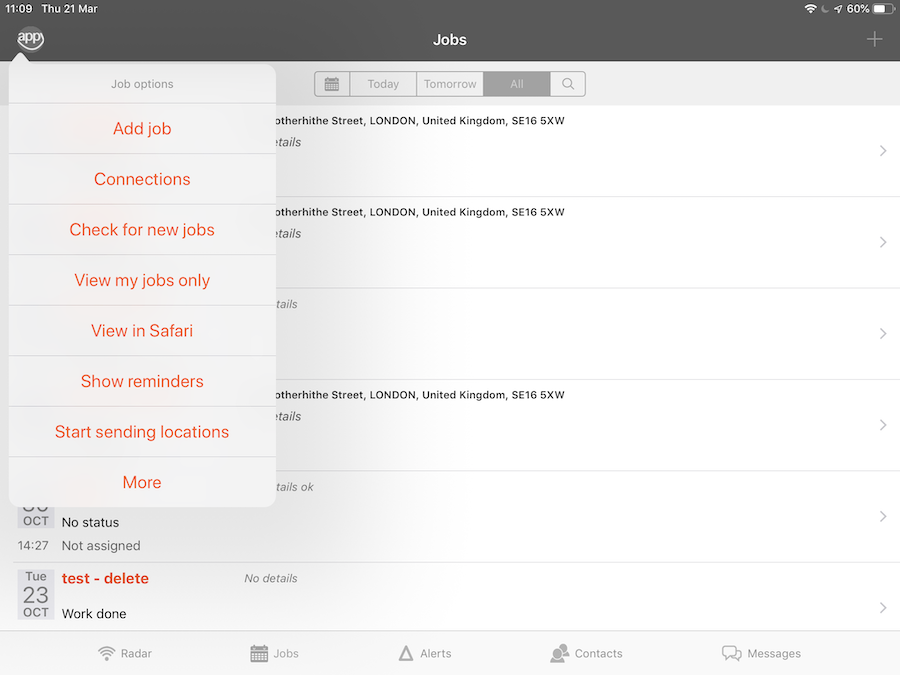The height and width of the screenshot is (675, 900).
Task: Tap Check for new jobs
Action: (142, 230)
